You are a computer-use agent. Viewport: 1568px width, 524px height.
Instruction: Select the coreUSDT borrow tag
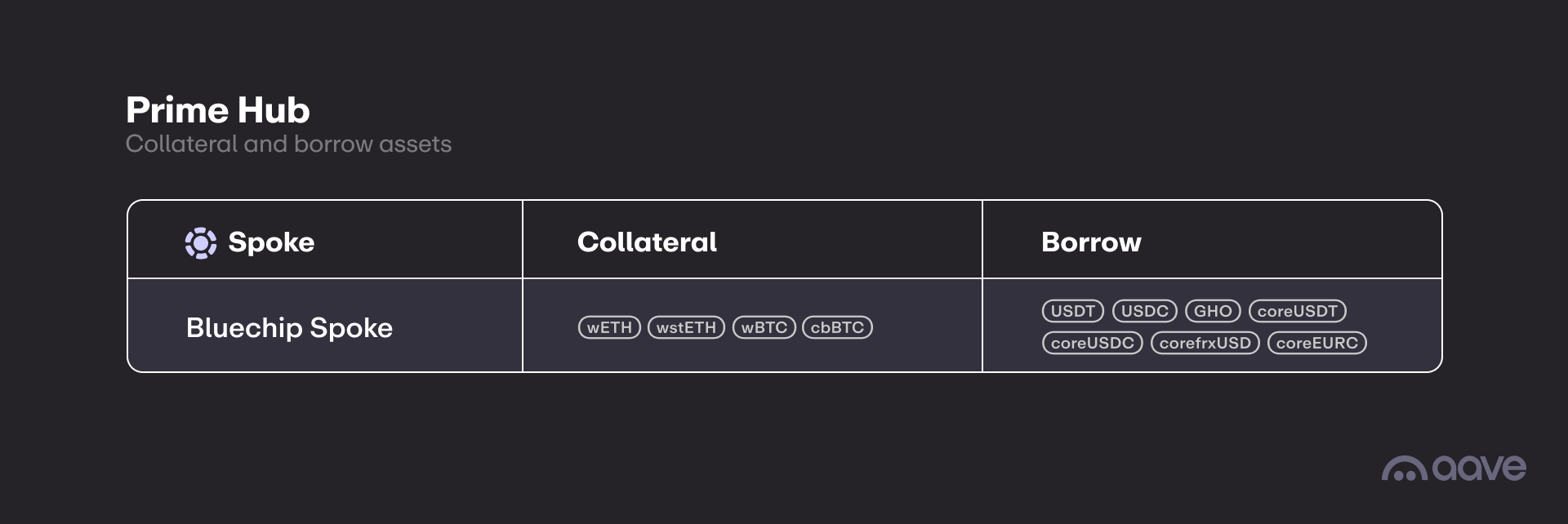(x=1297, y=311)
